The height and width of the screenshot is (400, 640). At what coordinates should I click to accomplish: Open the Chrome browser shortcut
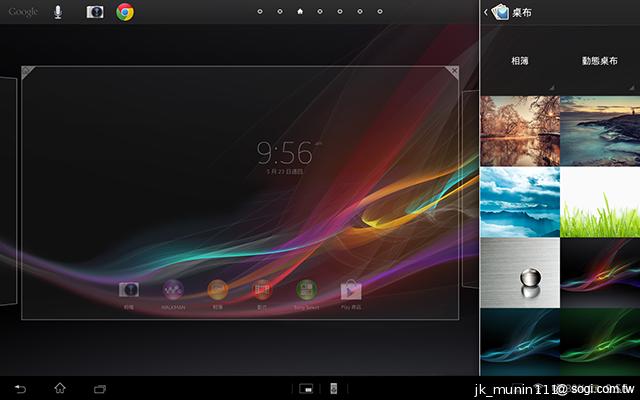125,12
